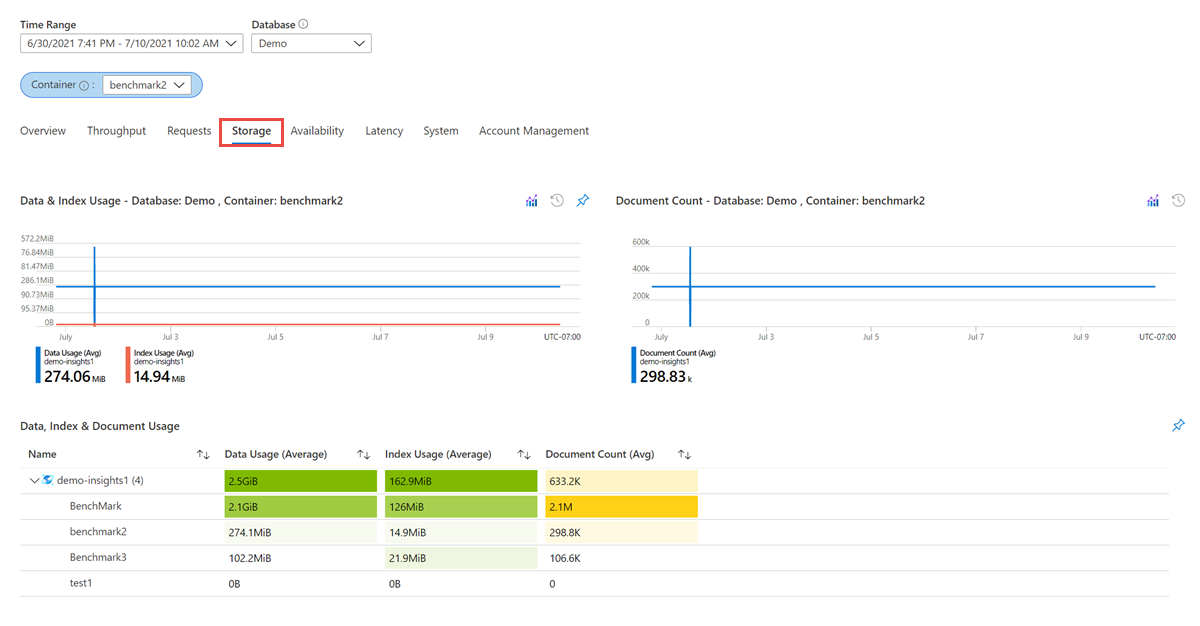Click the BenchMark Document Count yellow cell
The width and height of the screenshot is (1200, 626).
[621, 507]
